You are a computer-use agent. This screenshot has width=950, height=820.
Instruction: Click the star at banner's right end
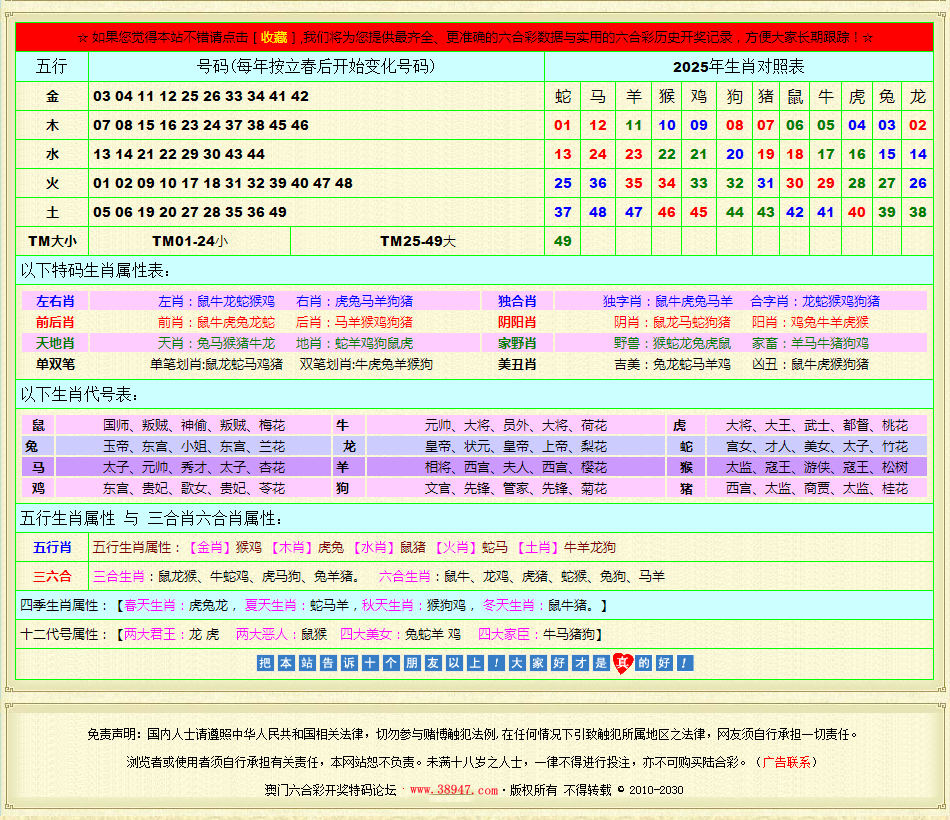868,37
